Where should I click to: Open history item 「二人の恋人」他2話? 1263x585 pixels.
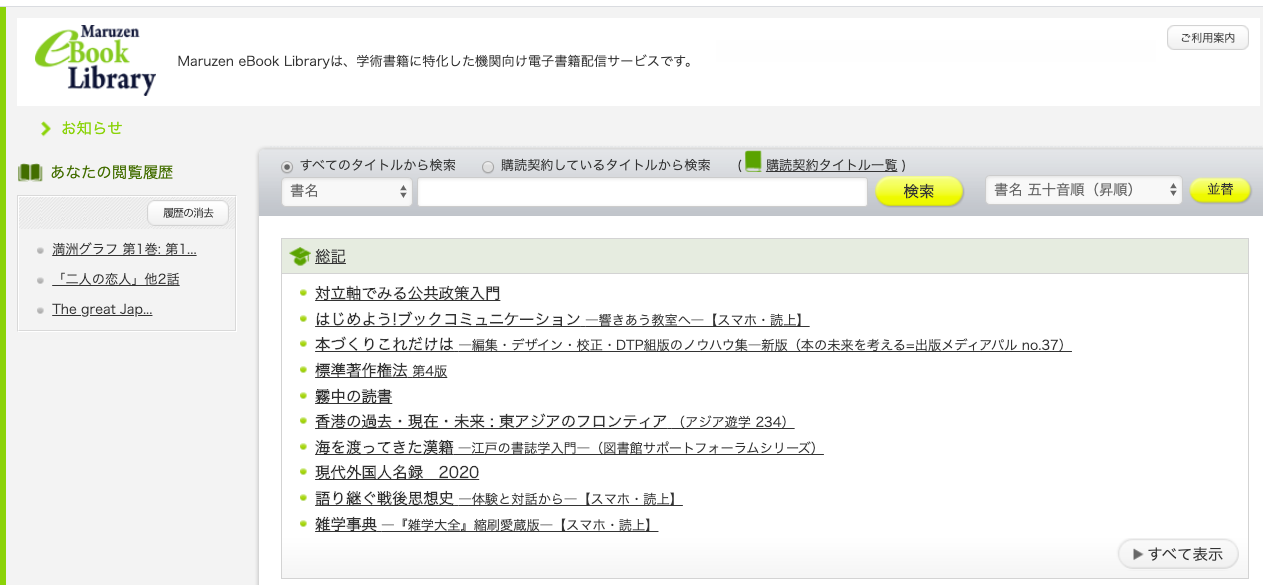[116, 279]
